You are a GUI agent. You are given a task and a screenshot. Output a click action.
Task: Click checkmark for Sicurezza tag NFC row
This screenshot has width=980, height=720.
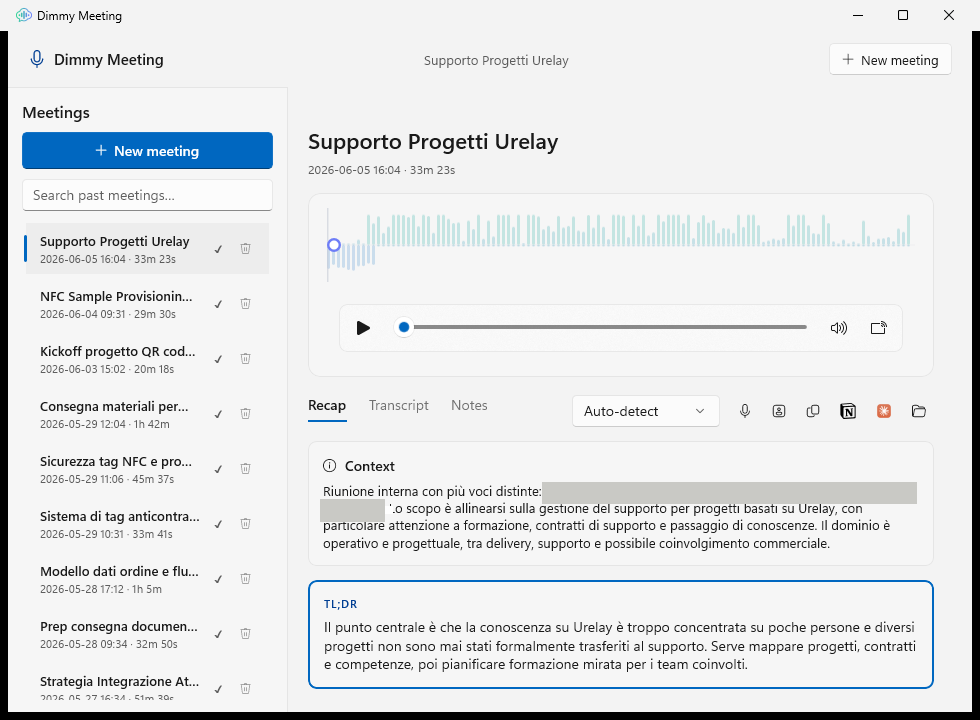[218, 469]
